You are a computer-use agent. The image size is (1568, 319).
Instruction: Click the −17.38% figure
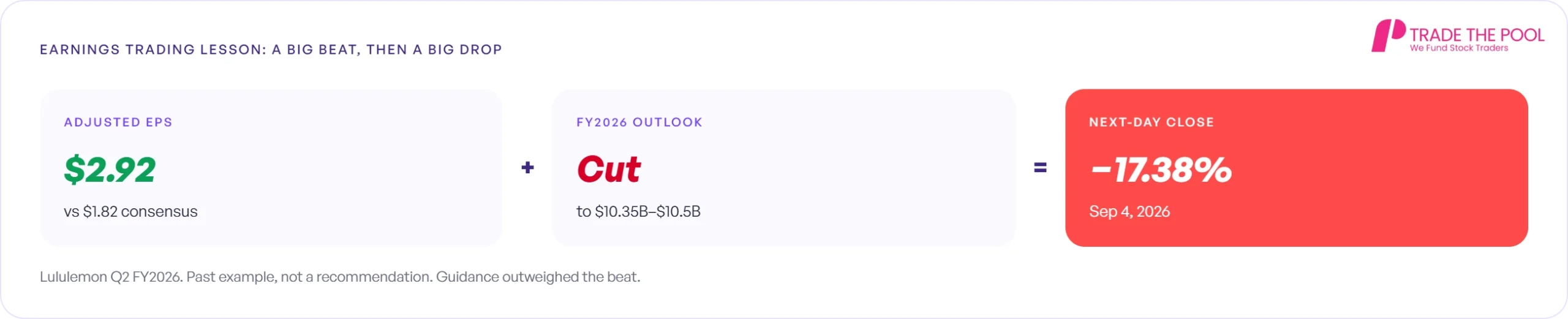pyautogui.click(x=1161, y=170)
